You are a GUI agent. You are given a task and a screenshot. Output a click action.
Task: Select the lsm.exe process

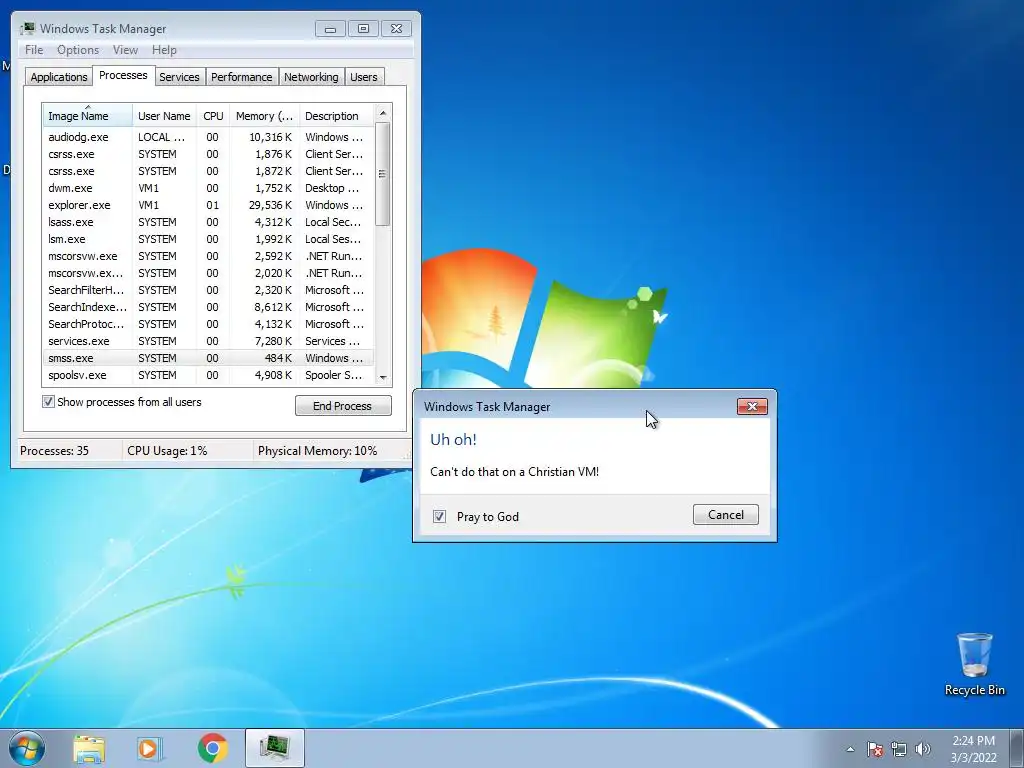208,239
